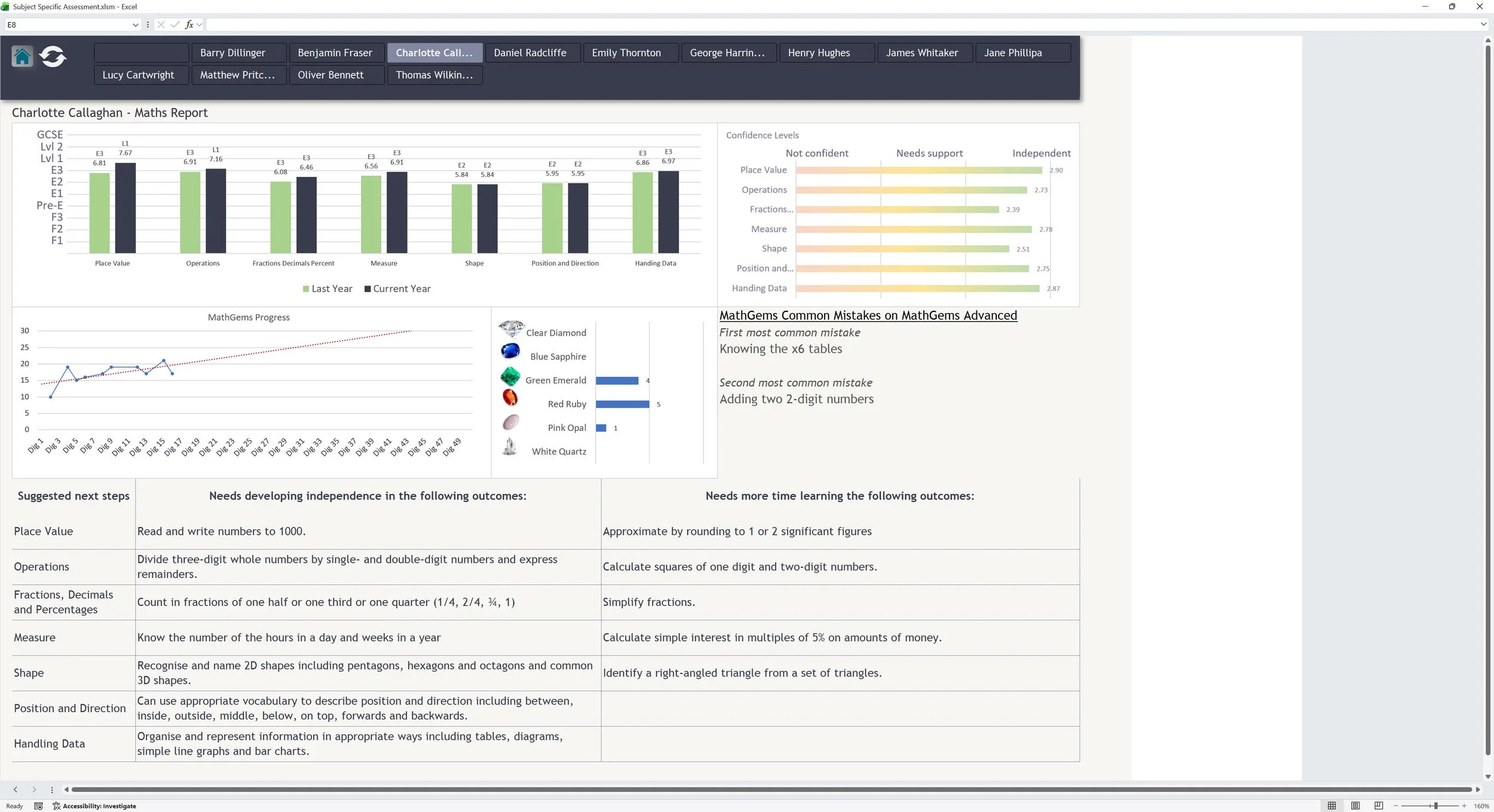The height and width of the screenshot is (812, 1494).
Task: Click the blank student button
Action: tap(141, 53)
